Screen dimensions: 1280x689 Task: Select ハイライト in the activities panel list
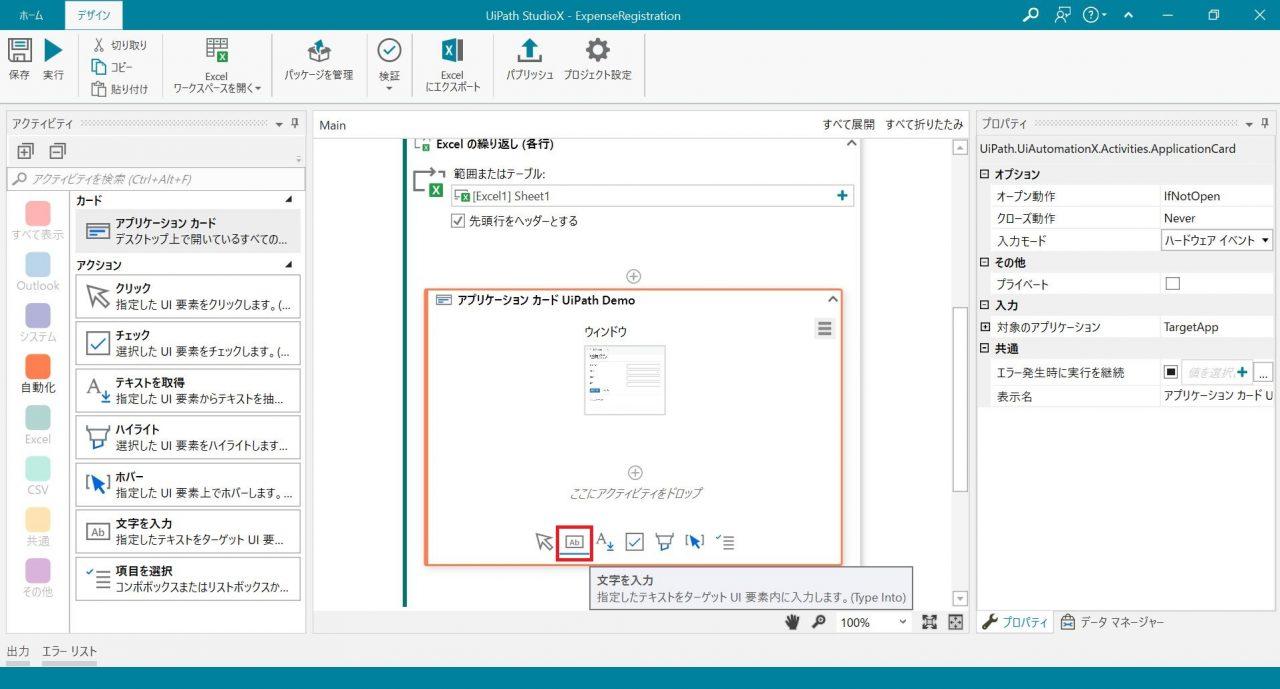tap(188, 437)
